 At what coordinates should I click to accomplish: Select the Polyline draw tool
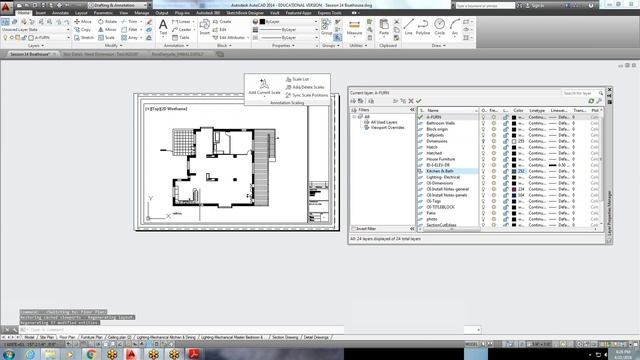423,27
